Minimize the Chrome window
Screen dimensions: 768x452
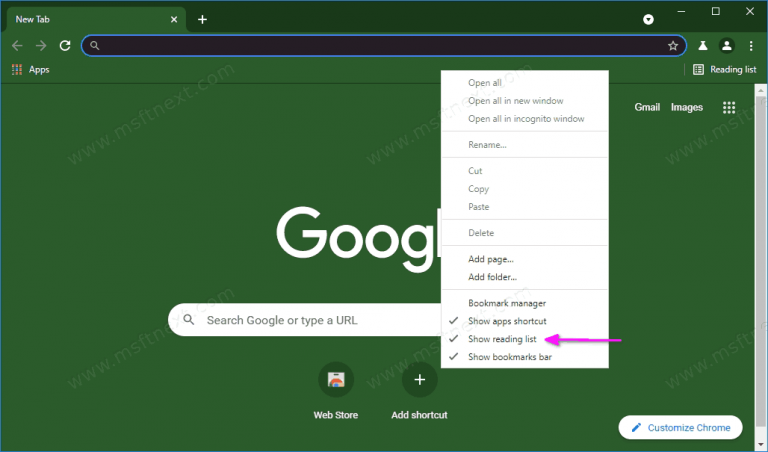(x=681, y=11)
